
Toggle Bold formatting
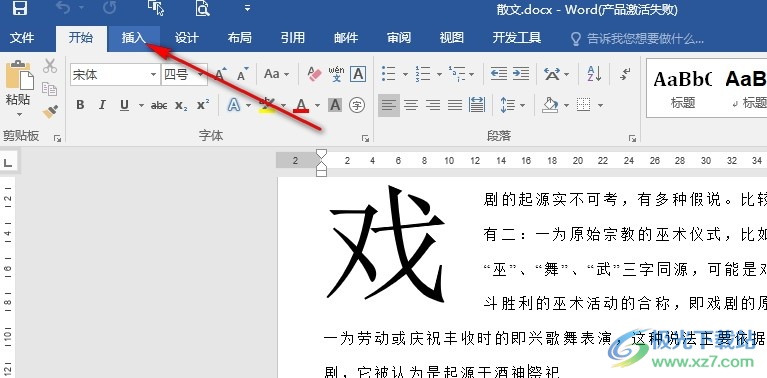coord(80,105)
